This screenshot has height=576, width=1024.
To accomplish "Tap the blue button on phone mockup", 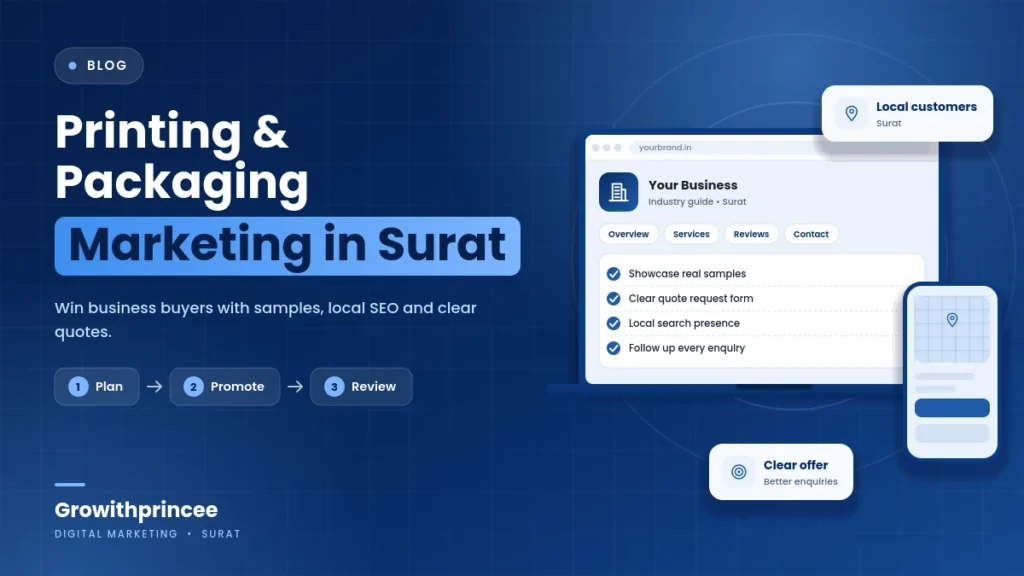I will pyautogui.click(x=952, y=408).
